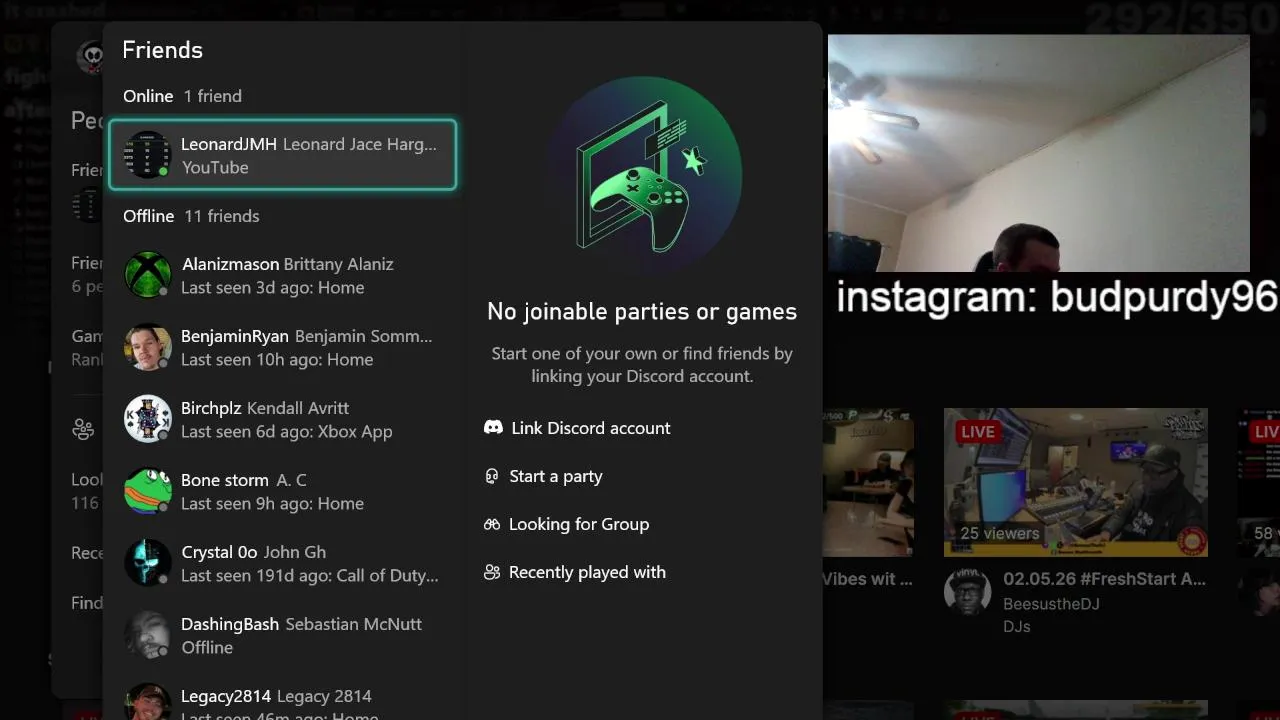Click the people icon in the background sidebar
1280x720 pixels.
tap(83, 429)
